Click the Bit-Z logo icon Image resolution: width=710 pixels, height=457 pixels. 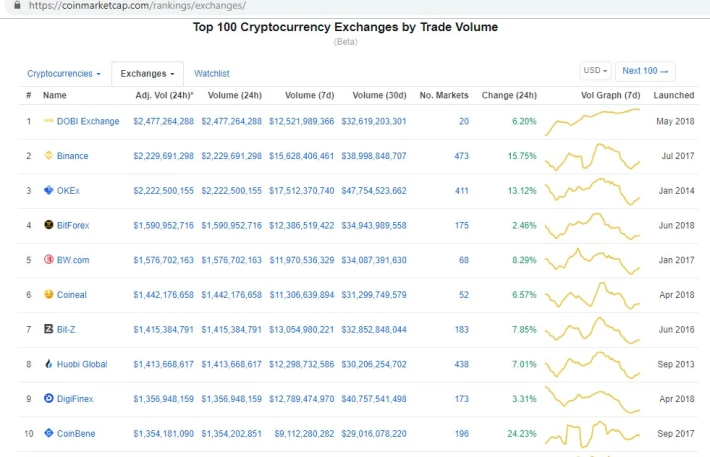tap(48, 329)
